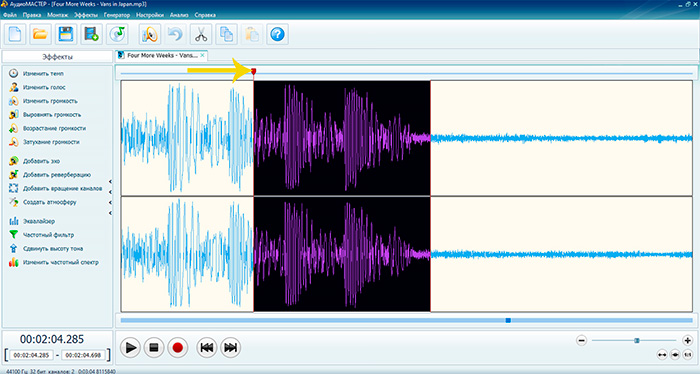Click selected purple region in upper channel
The height and width of the screenshot is (374, 700).
click(x=342, y=138)
